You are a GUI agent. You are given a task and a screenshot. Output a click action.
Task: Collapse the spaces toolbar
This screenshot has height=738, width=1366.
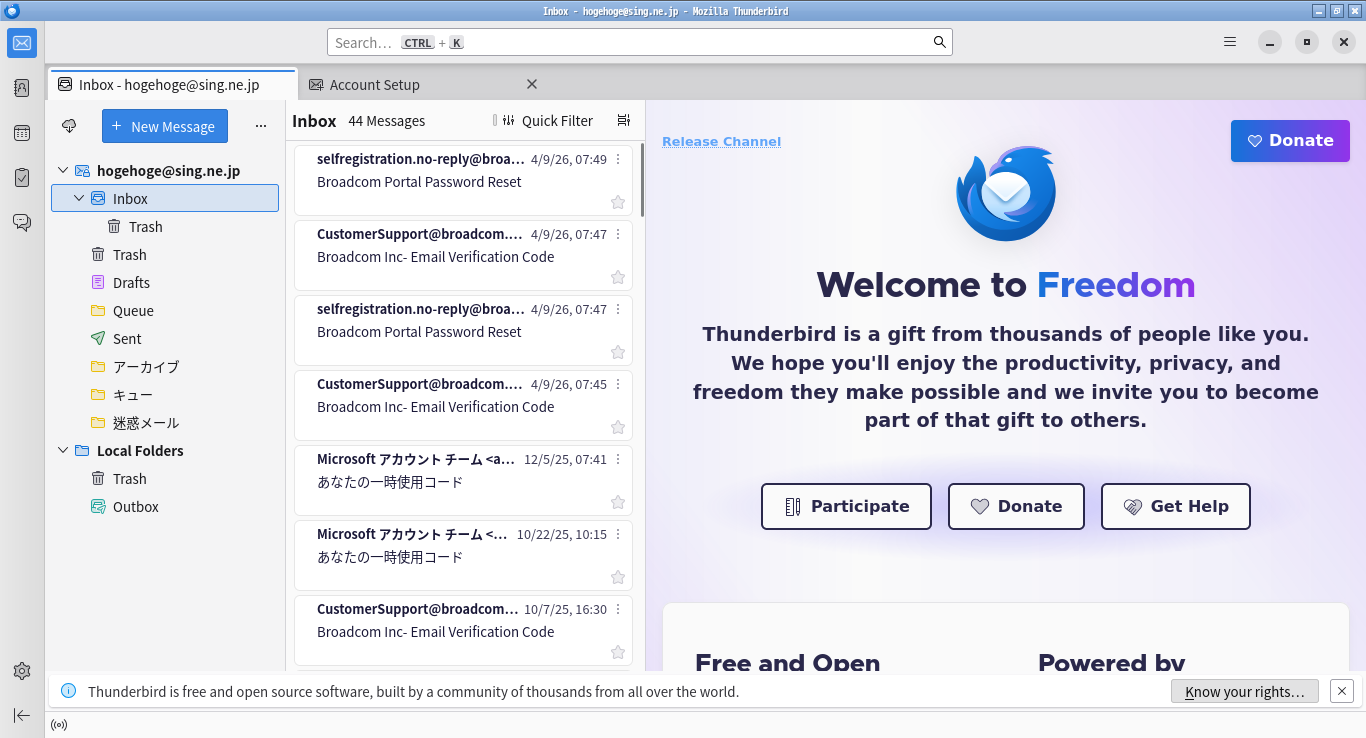point(21,715)
